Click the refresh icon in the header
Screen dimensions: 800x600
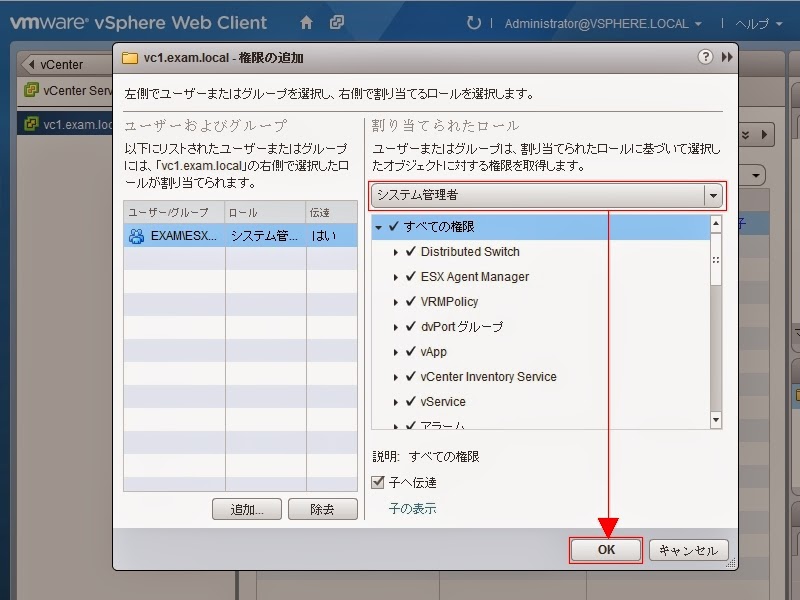coord(473,23)
